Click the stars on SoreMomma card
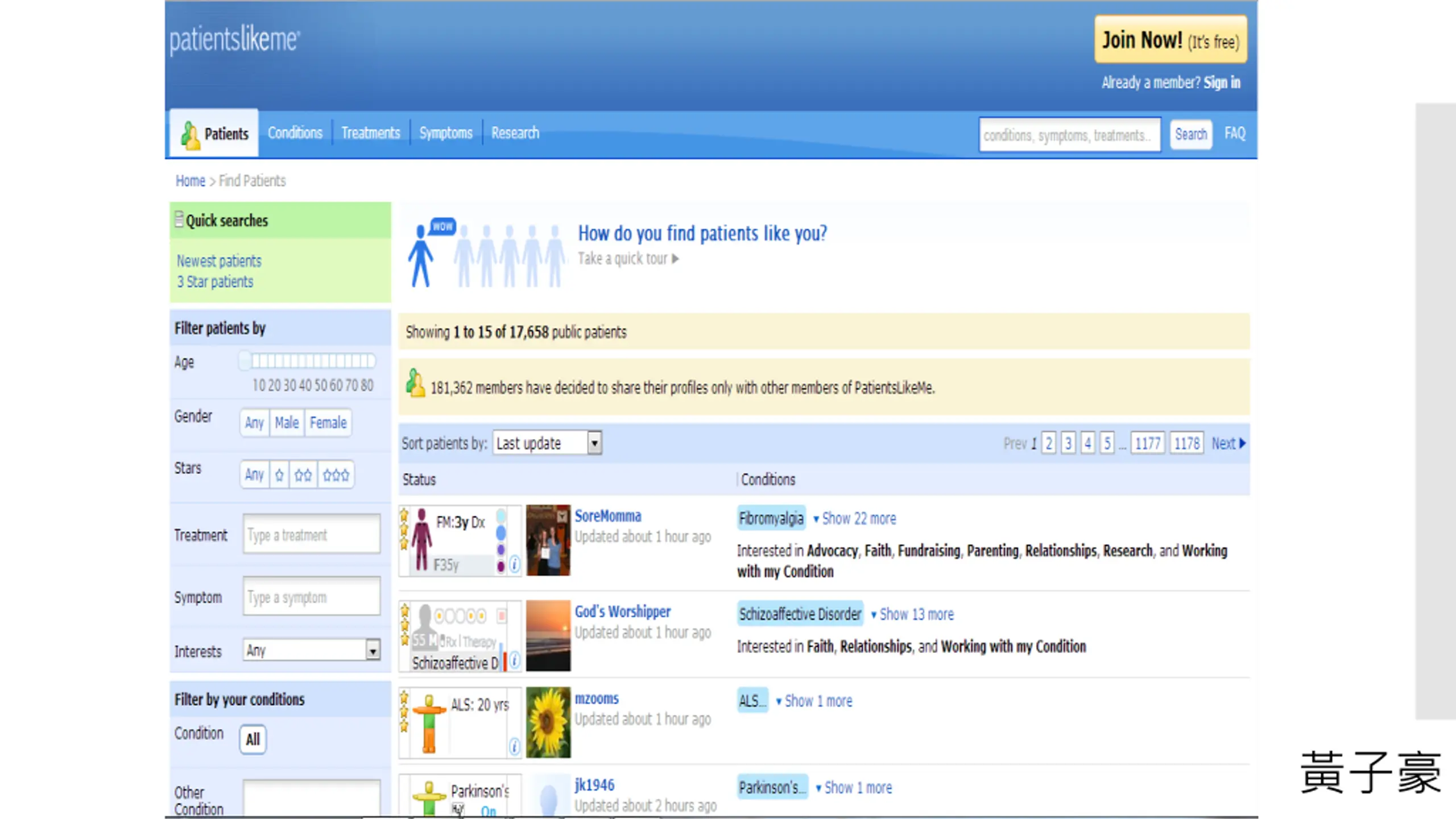 [x=404, y=529]
